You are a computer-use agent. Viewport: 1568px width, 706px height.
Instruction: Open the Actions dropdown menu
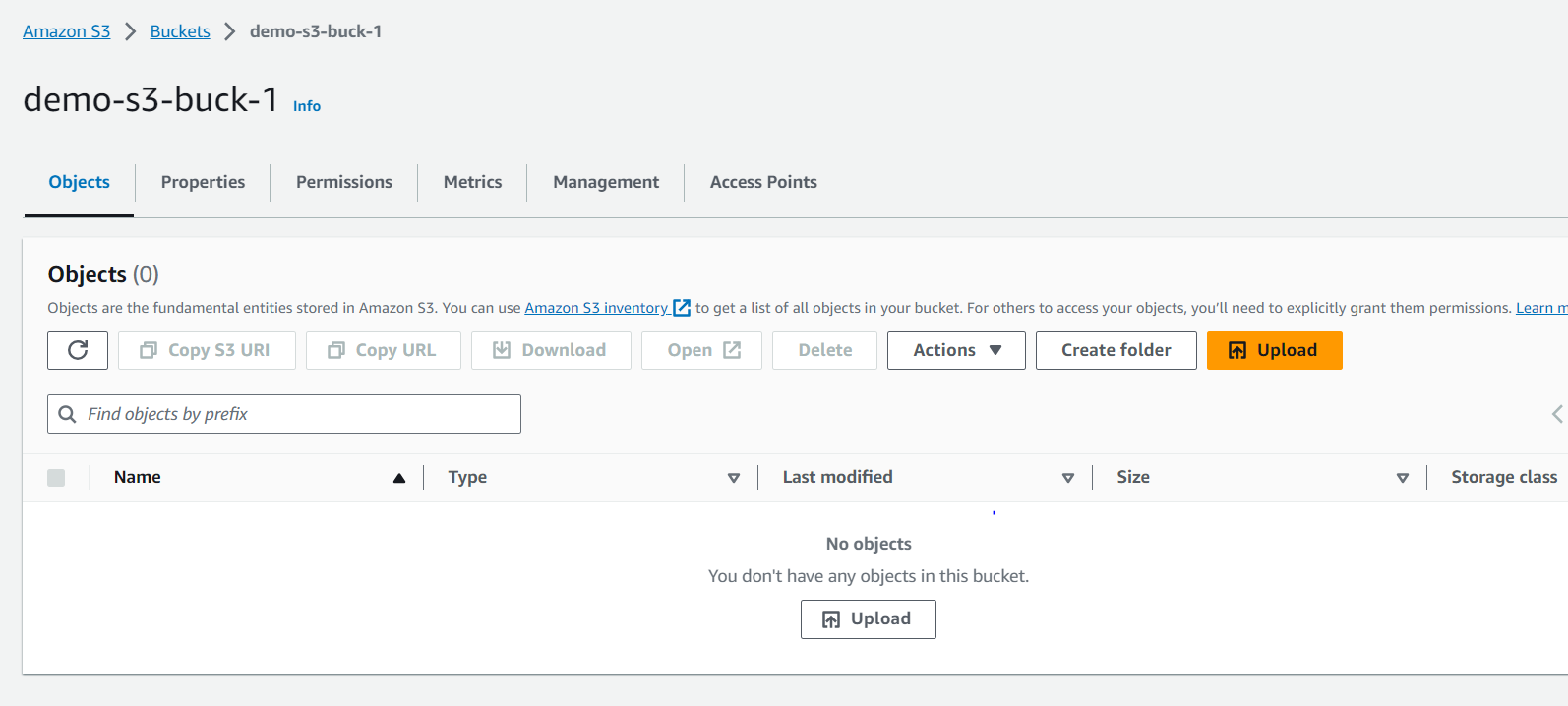pos(956,350)
